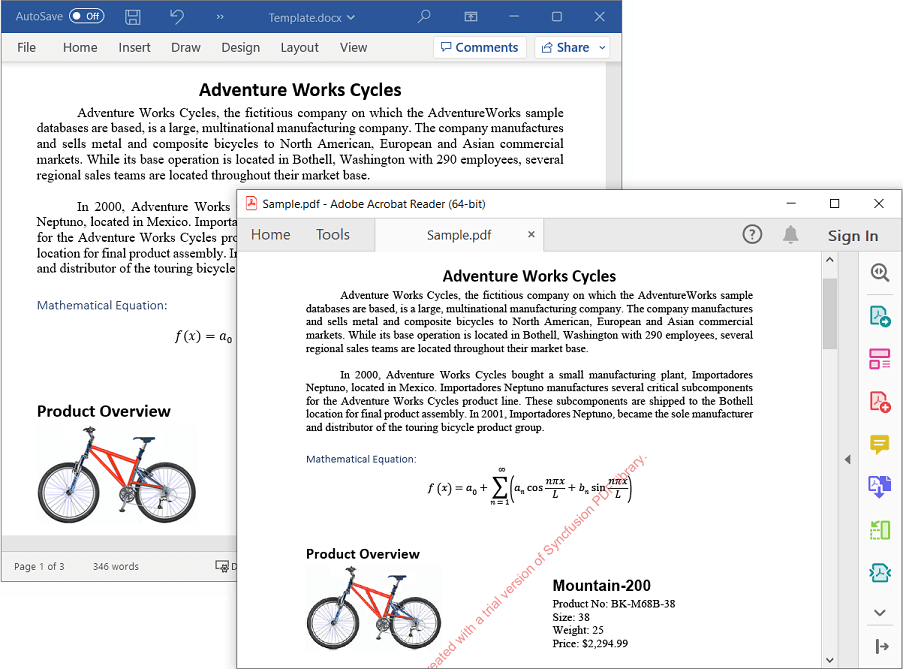Click 'Product Overview' heading in Word document

tap(104, 411)
